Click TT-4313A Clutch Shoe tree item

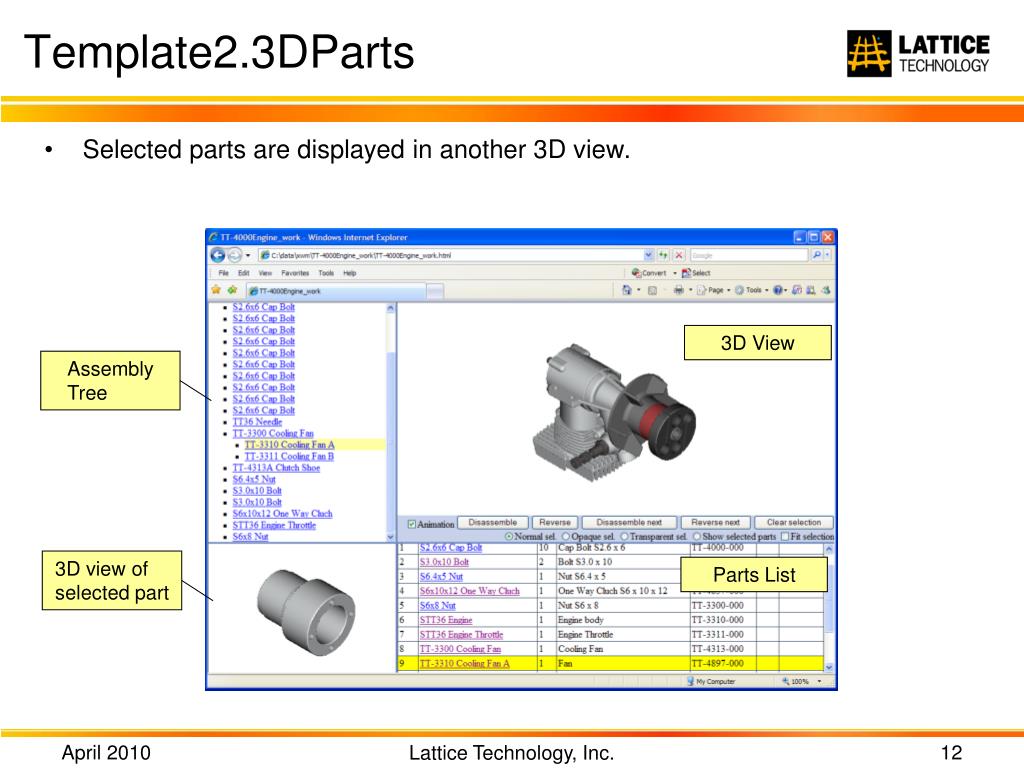(276, 468)
